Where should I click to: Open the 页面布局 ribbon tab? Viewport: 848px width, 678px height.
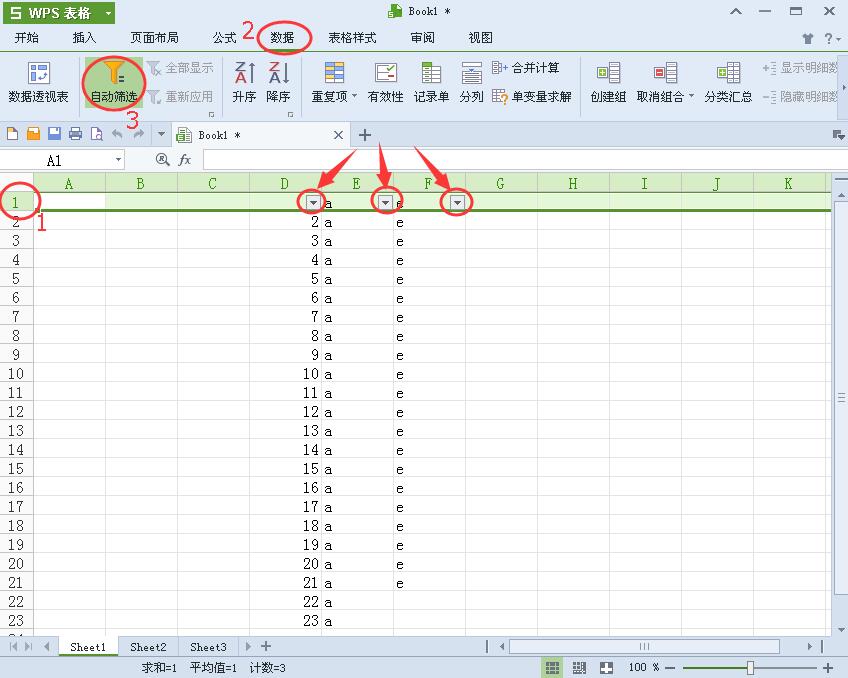click(x=154, y=38)
